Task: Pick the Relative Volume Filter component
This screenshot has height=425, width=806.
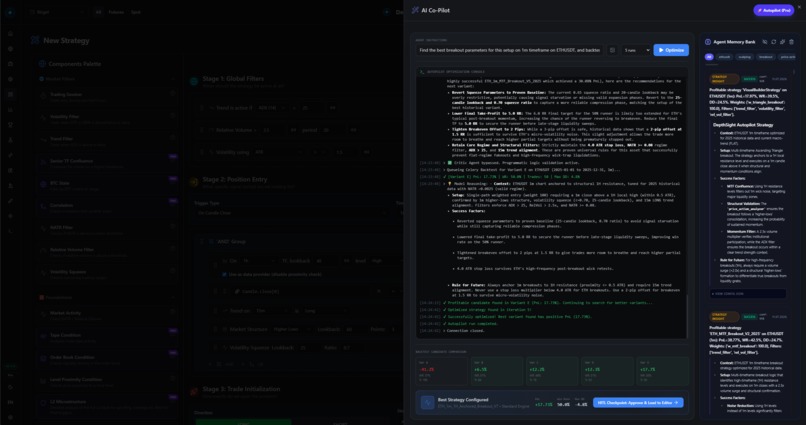Action: point(107,252)
